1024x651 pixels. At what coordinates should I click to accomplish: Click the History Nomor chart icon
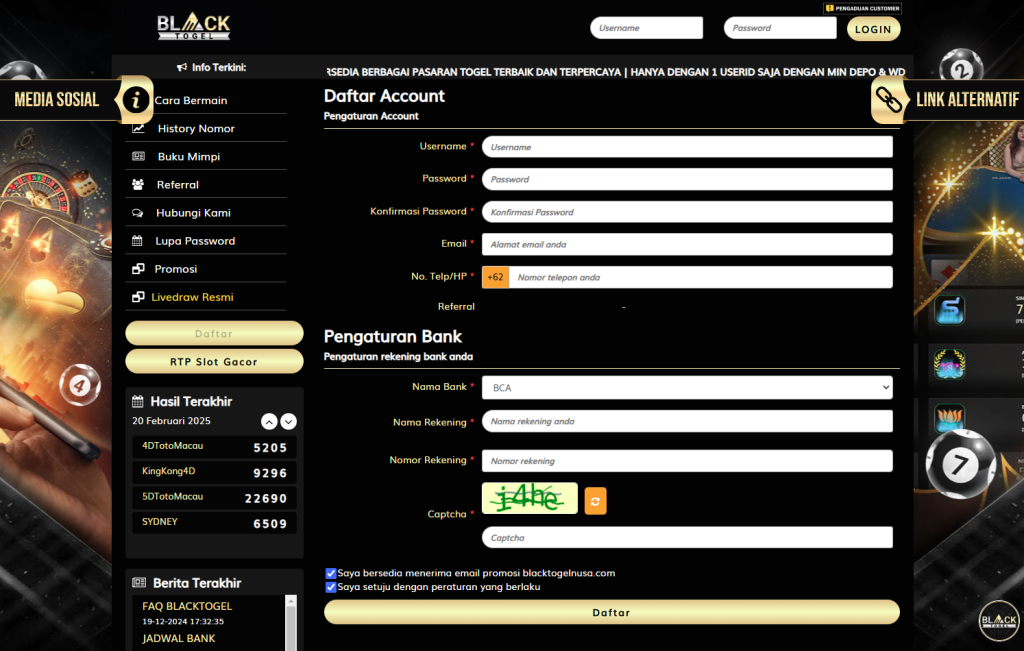138,129
